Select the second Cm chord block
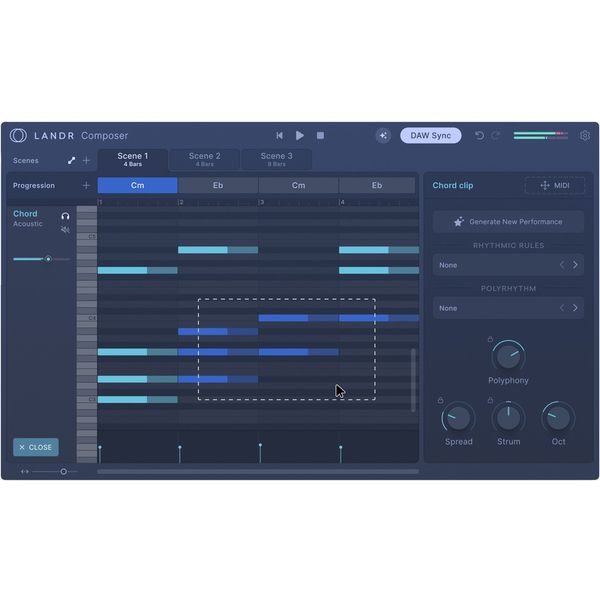Screen dimensions: 600x600 pyautogui.click(x=298, y=185)
